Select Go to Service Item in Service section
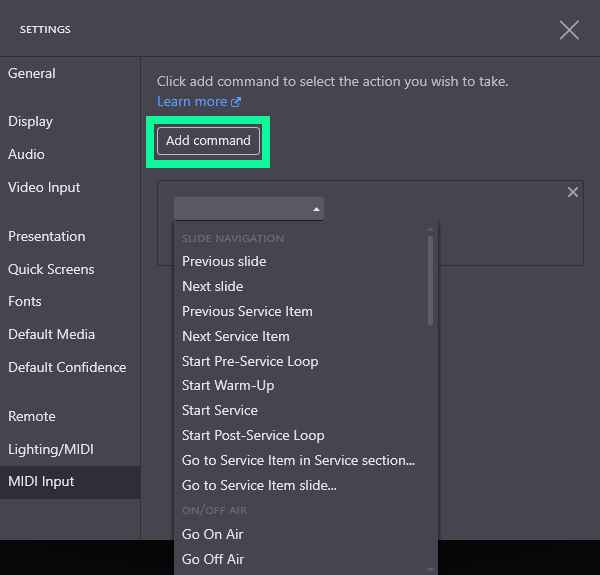 300,460
